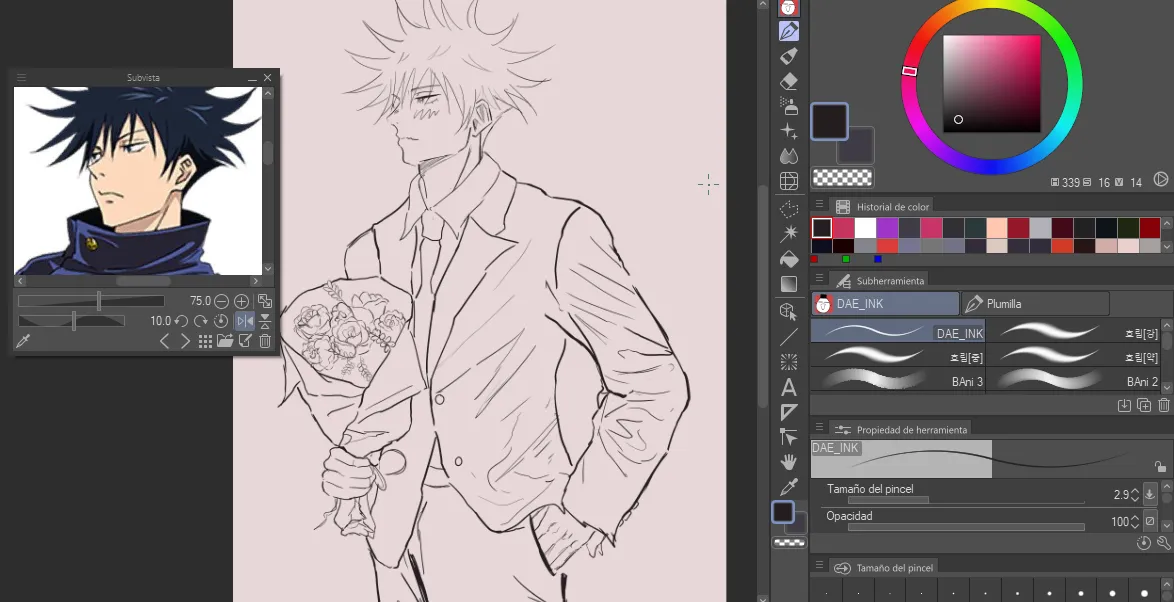Click Subvista zoom slider
Screen dimensions: 1174x602
(x=91, y=301)
